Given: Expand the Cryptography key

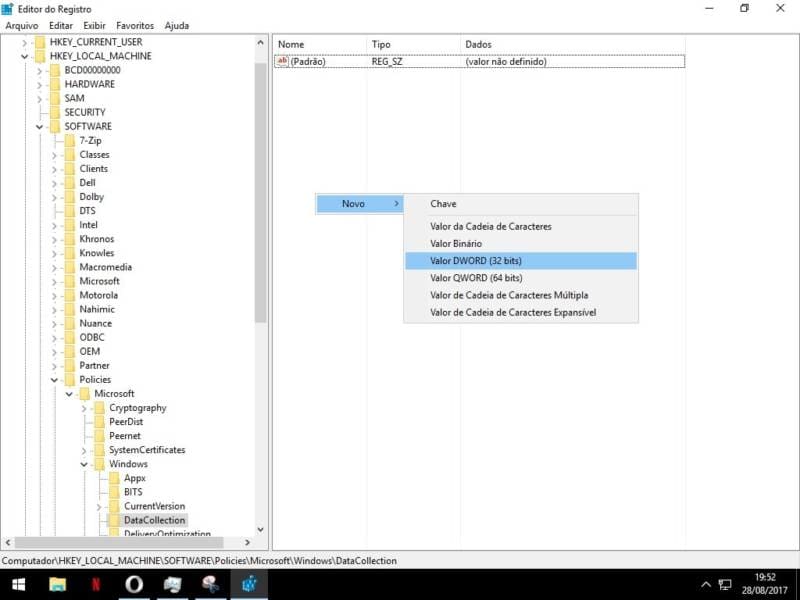Looking at the screenshot, I should coord(84,408).
